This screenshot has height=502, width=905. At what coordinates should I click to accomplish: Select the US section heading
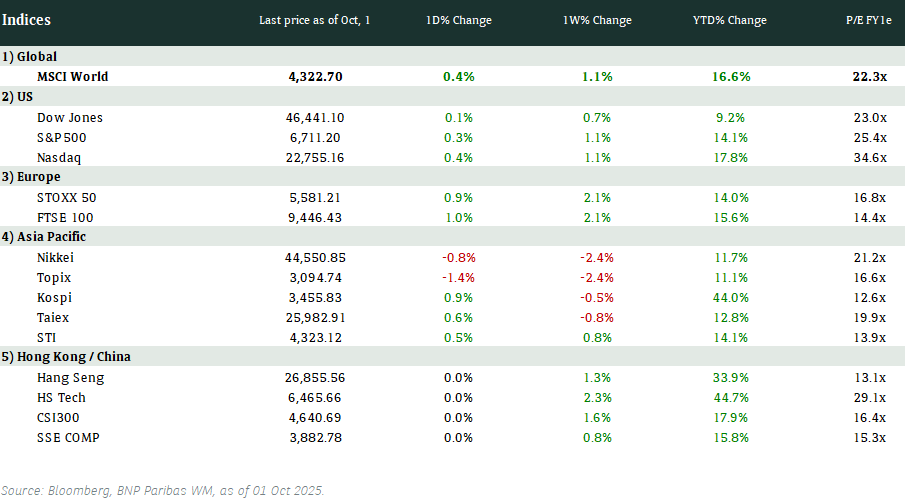(x=20, y=97)
